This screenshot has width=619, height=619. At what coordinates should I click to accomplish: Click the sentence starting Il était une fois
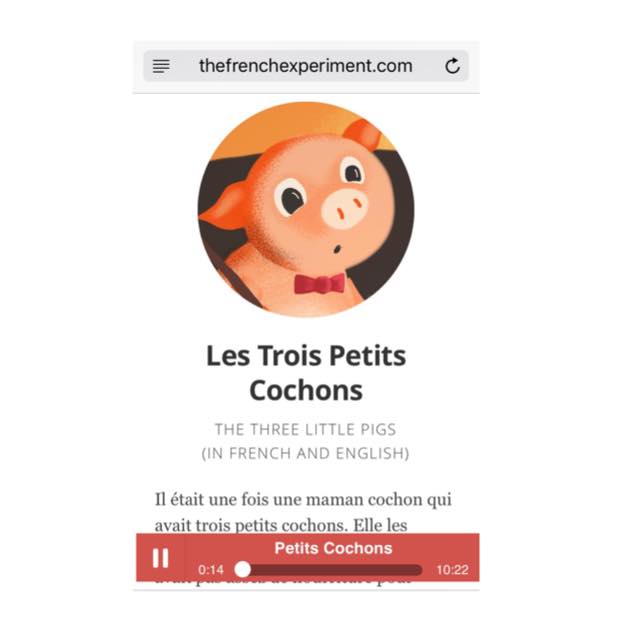pos(303,500)
